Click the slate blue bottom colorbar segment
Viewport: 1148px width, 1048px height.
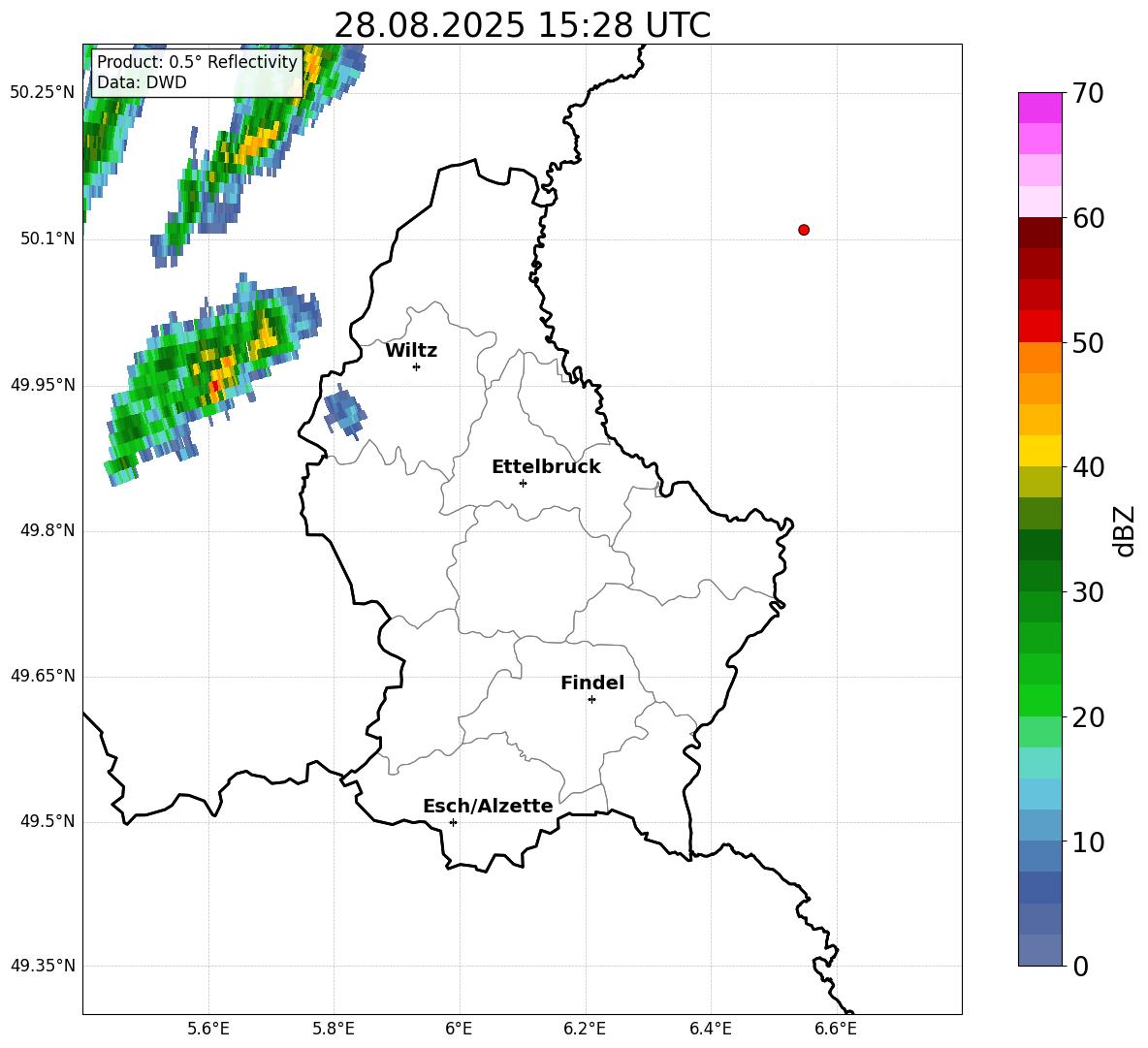(1039, 950)
